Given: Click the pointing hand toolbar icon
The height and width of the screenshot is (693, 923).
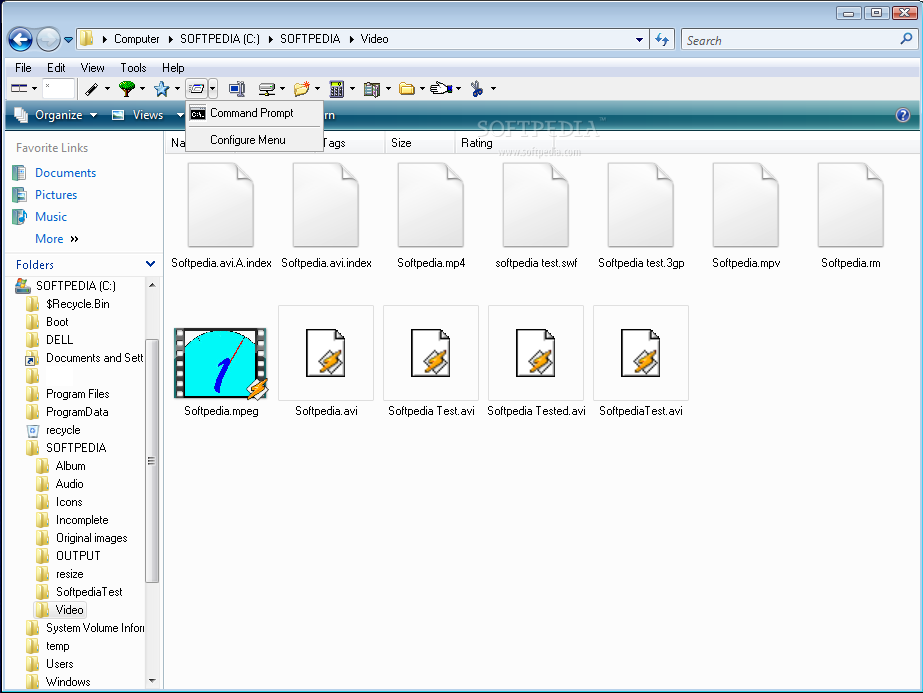Looking at the screenshot, I should 441,89.
